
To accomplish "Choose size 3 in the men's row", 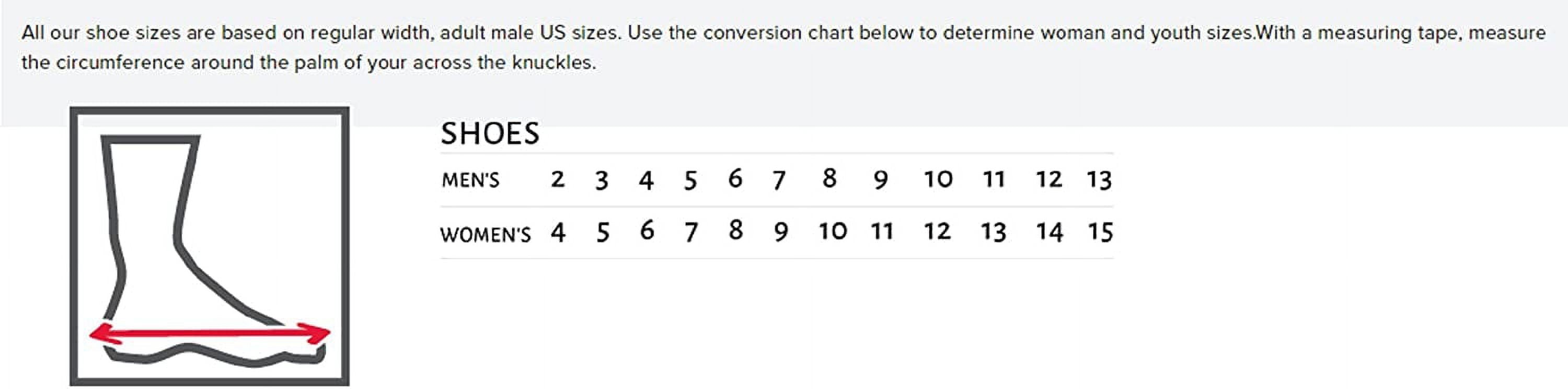I will click(x=602, y=180).
